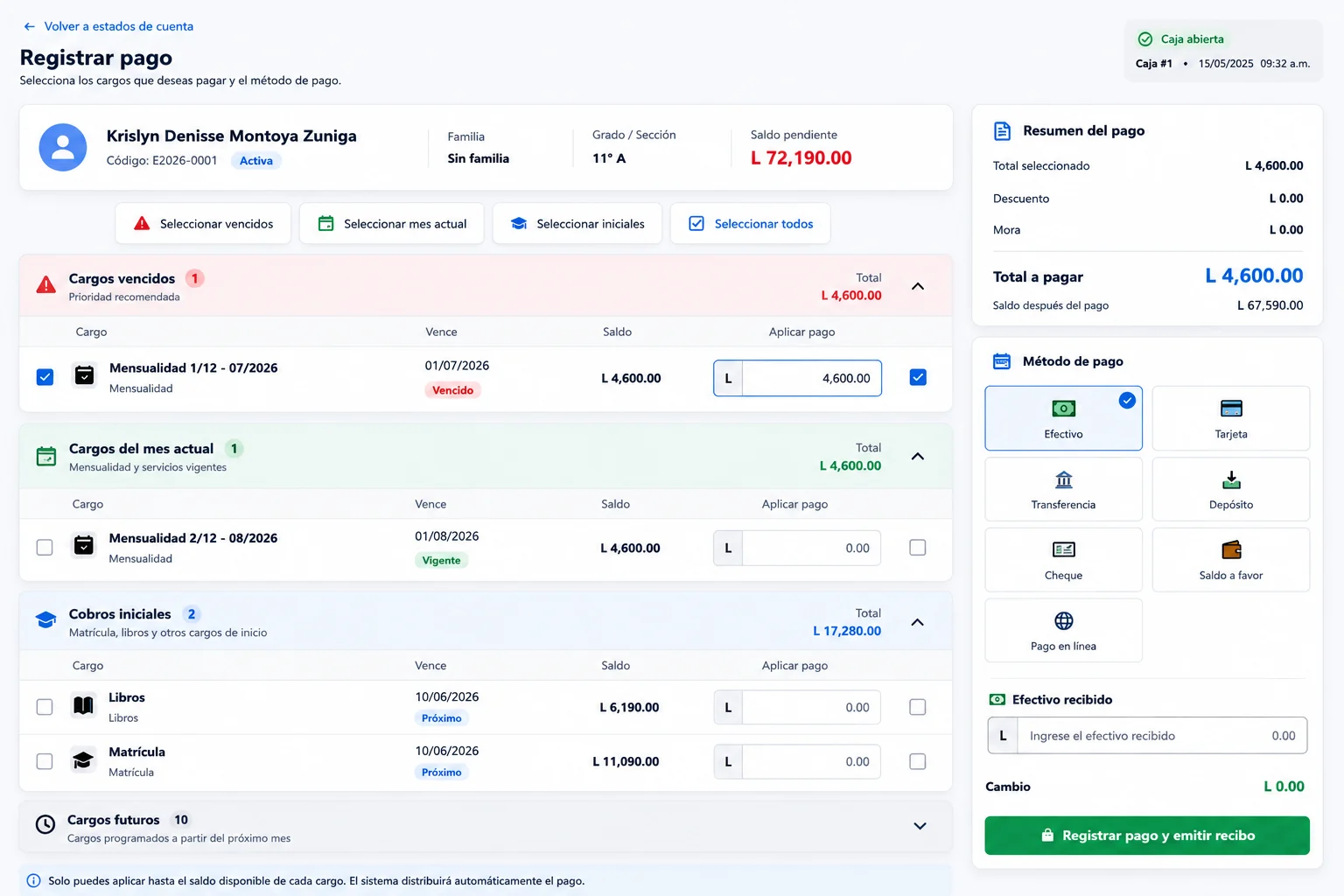Click the Cambio amount L 0.00
The width and height of the screenshot is (1344, 896).
pyautogui.click(x=1284, y=787)
